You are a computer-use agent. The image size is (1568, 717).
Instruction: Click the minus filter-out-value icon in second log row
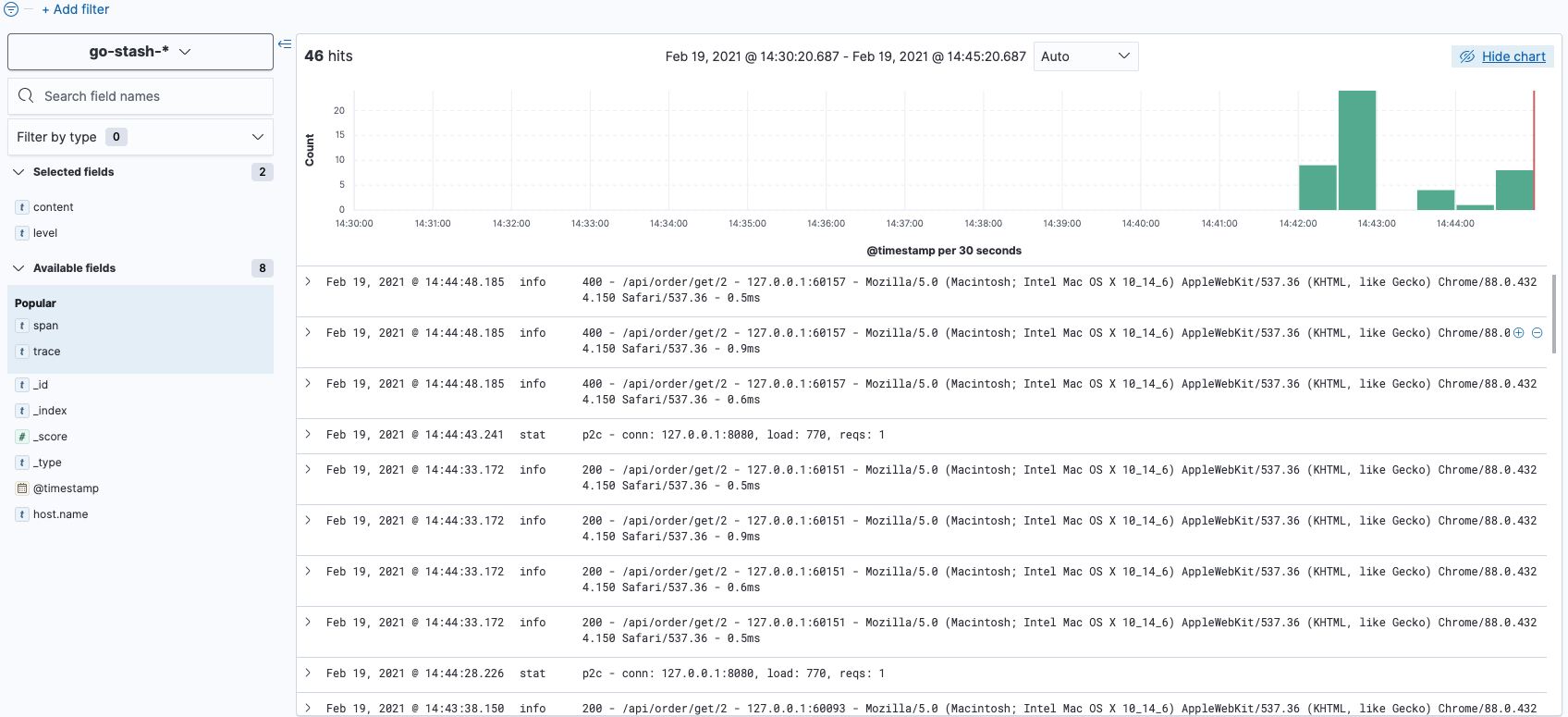1537,333
